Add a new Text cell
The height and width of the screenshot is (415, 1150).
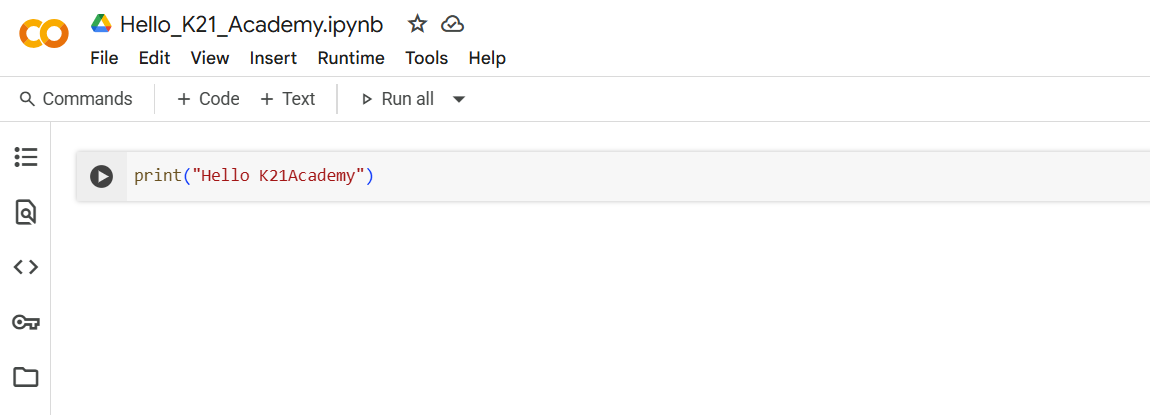point(288,99)
